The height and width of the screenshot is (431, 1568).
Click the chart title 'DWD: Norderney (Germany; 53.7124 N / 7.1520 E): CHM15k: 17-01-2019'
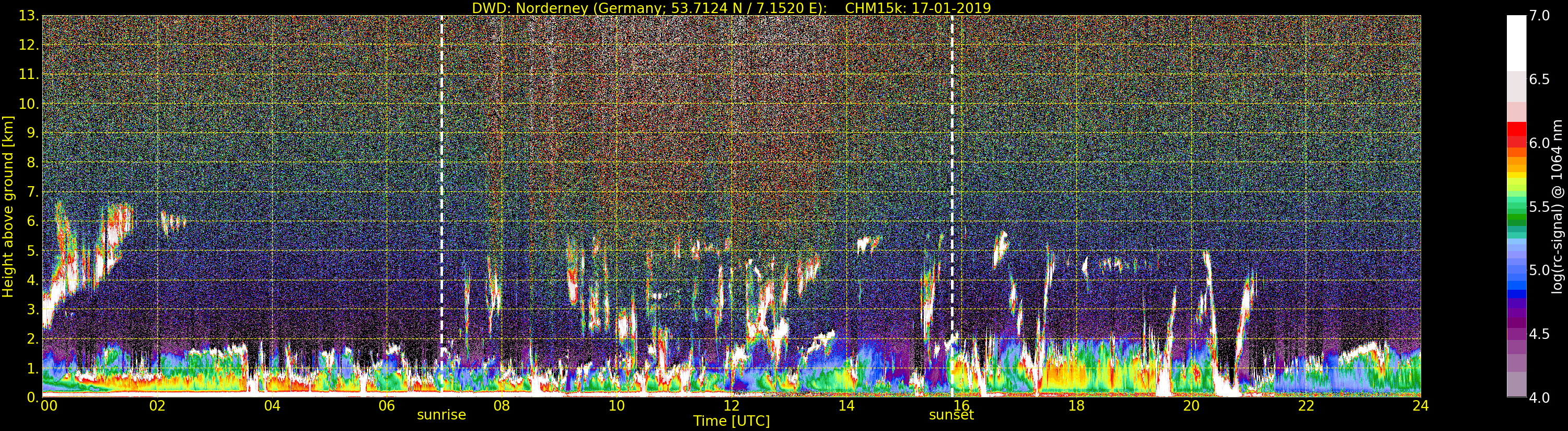click(731, 8)
